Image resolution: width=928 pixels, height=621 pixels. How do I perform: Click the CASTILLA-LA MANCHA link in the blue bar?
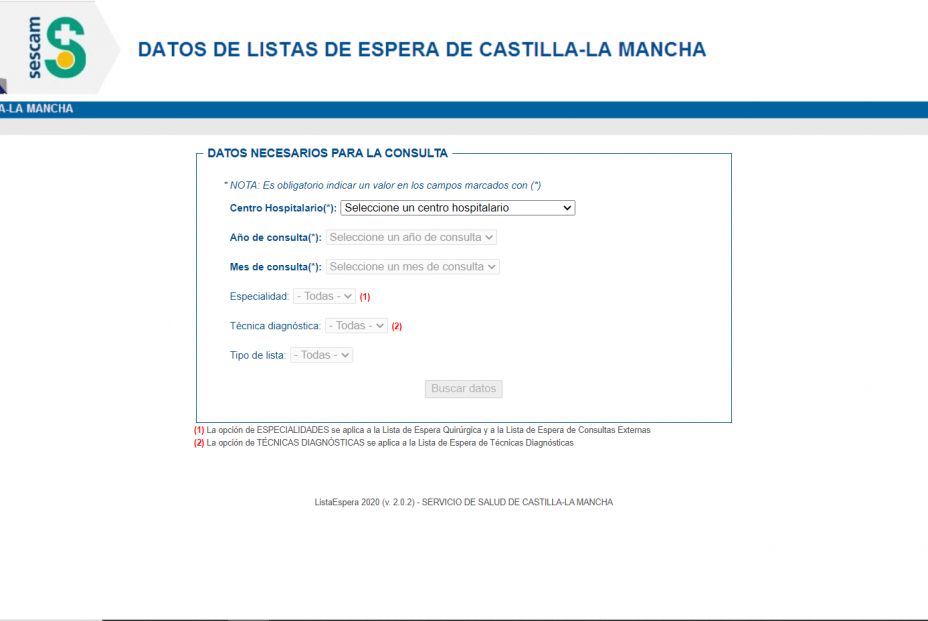37,107
